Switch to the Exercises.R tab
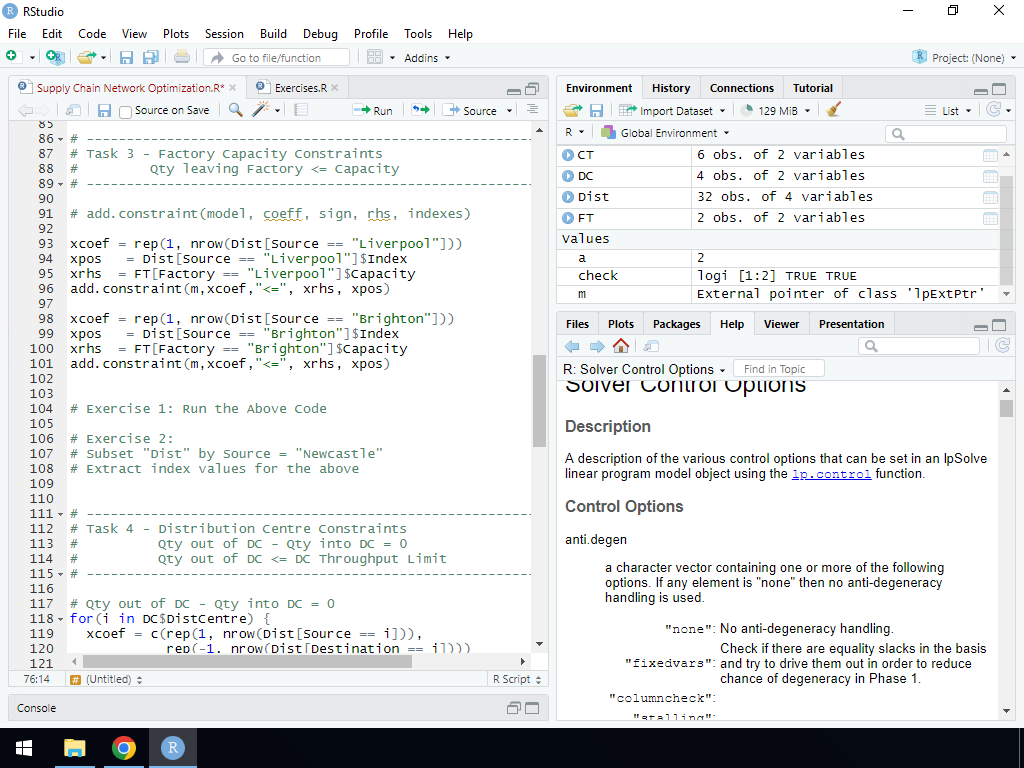The width and height of the screenshot is (1024, 768). point(300,88)
